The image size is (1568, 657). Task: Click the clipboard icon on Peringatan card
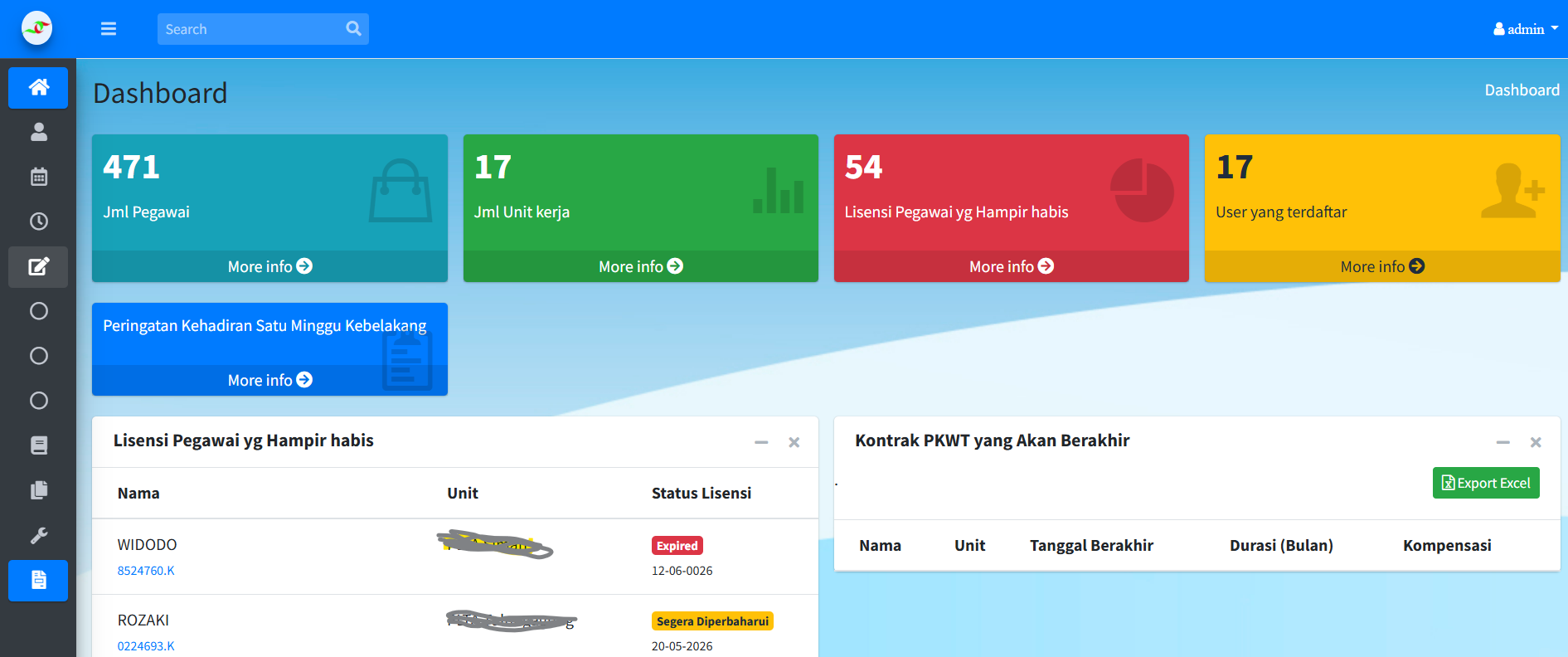[407, 360]
